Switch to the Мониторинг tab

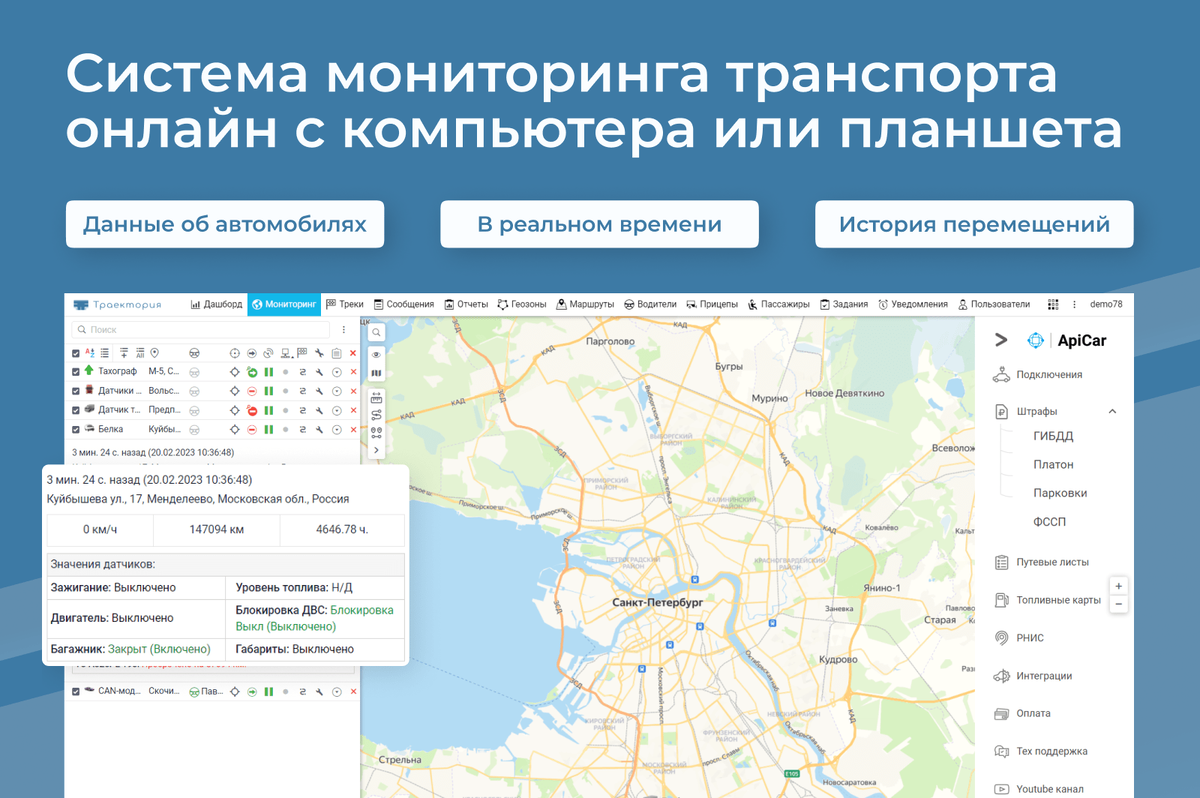pyautogui.click(x=285, y=303)
